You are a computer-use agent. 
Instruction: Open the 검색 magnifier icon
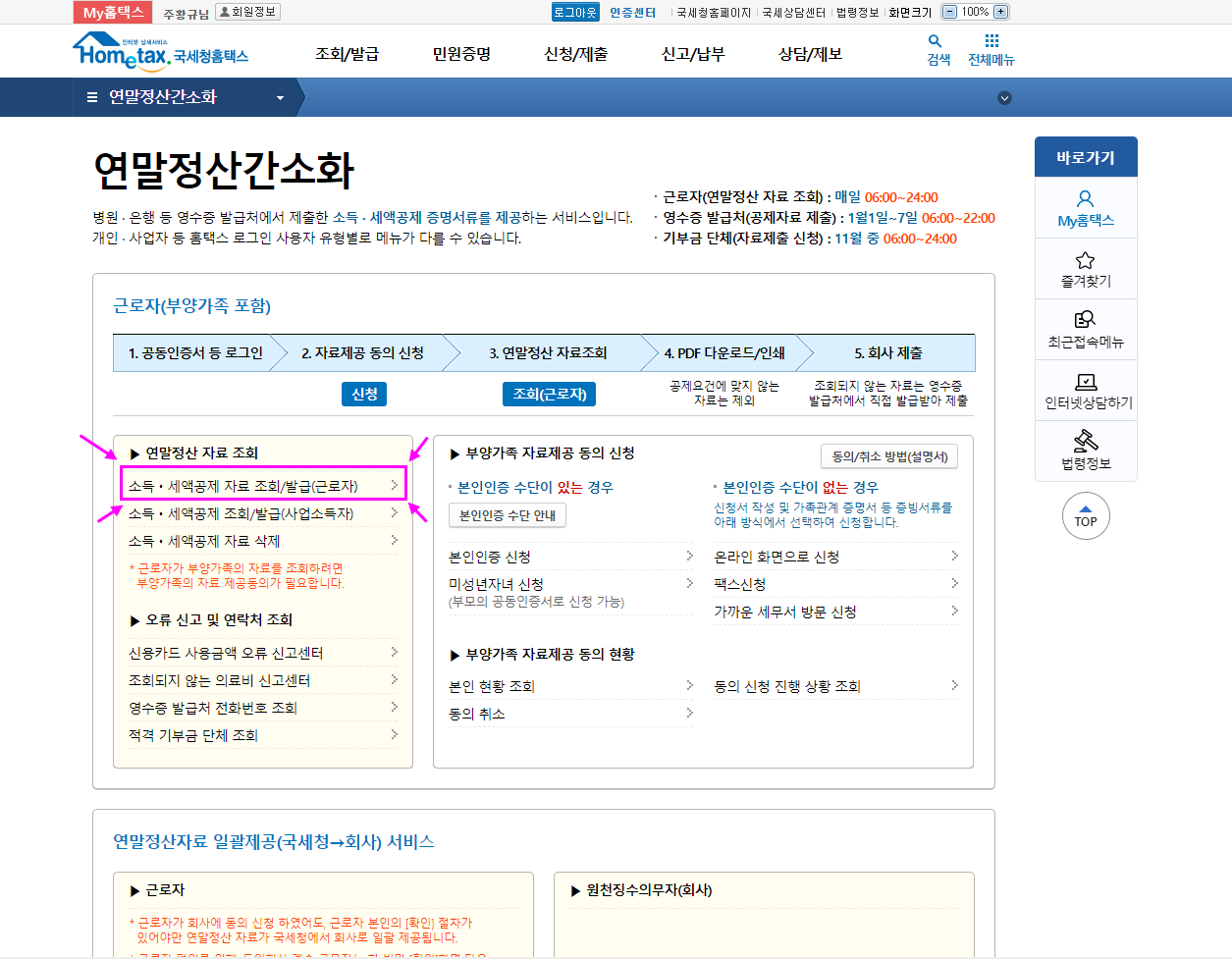click(935, 41)
